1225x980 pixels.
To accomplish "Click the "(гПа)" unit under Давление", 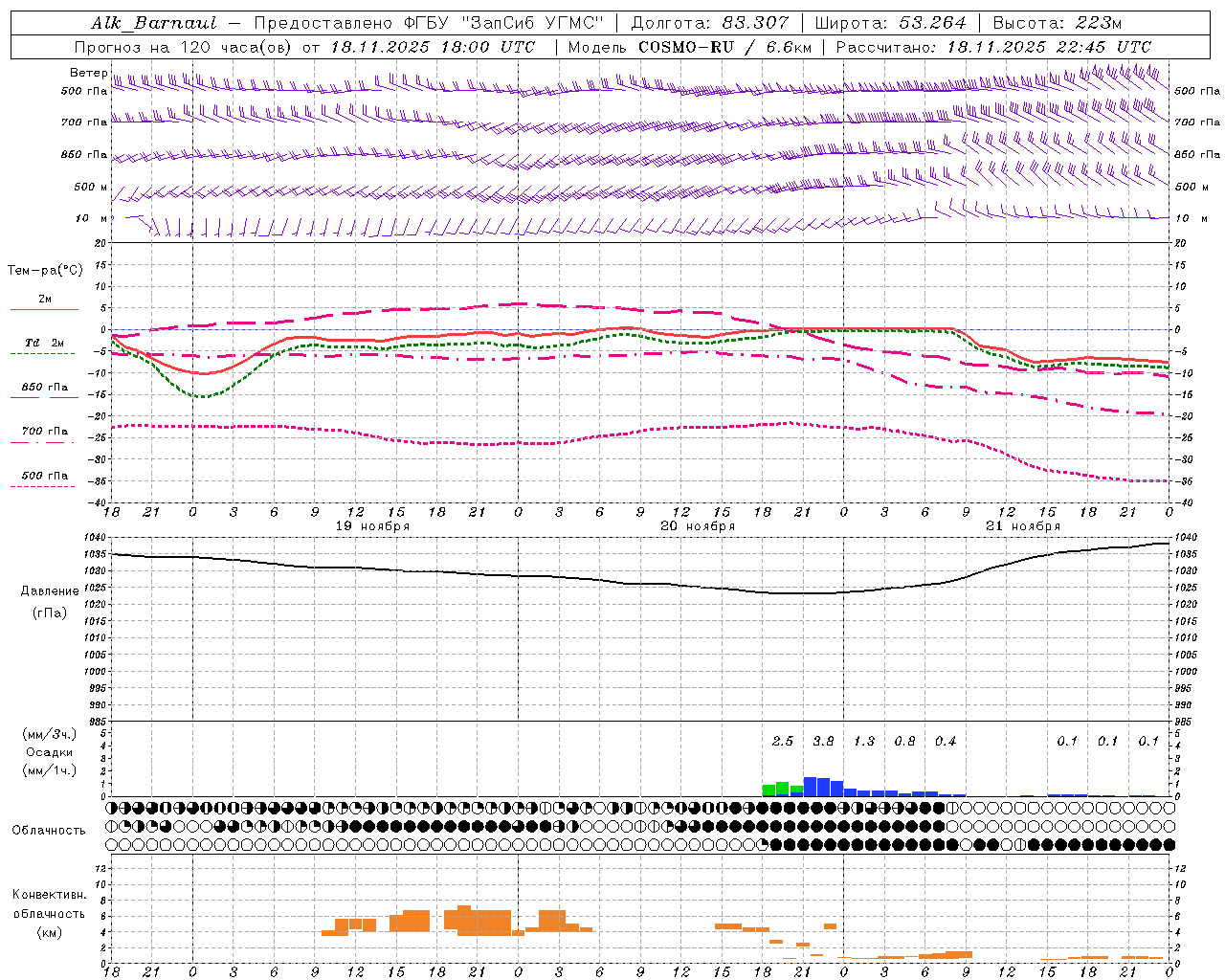I will click(49, 613).
